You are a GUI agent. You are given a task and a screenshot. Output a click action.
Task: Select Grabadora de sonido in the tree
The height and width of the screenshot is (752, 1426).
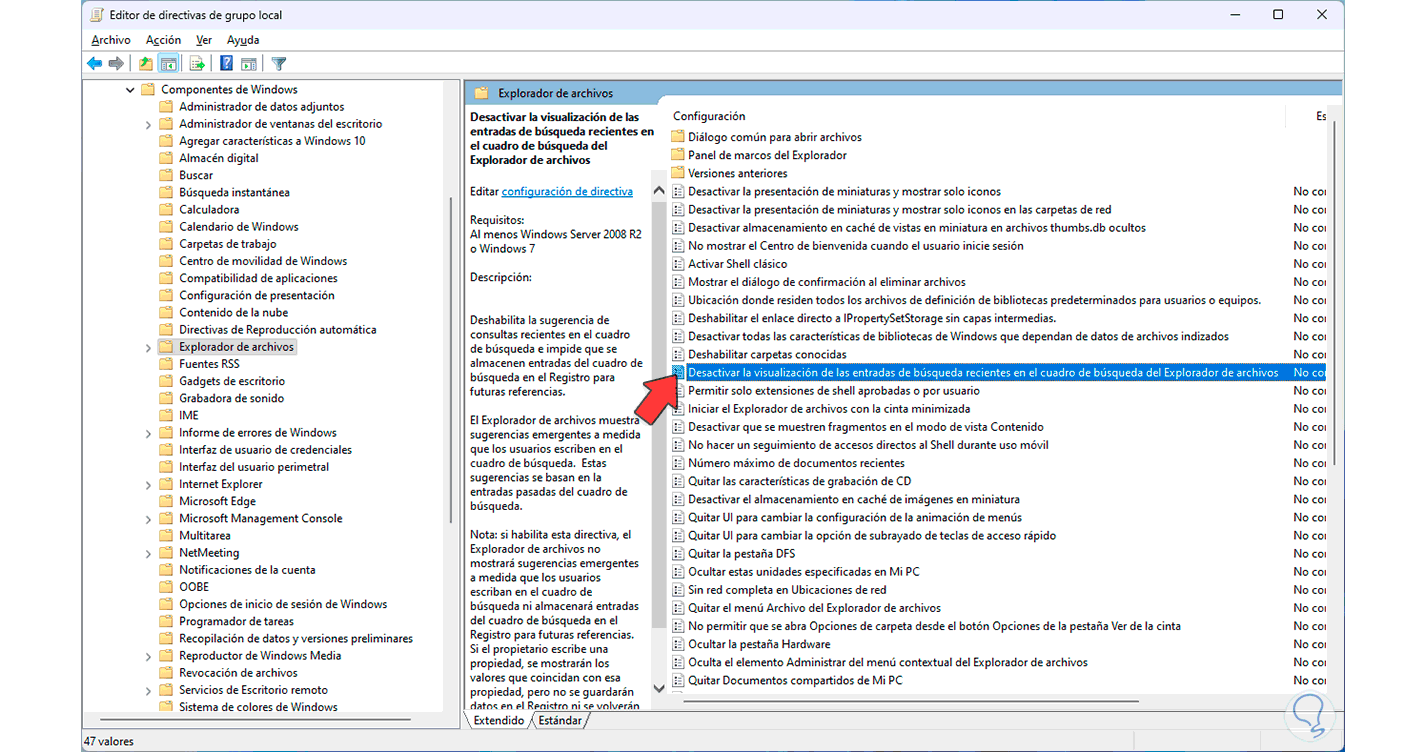click(x=232, y=398)
